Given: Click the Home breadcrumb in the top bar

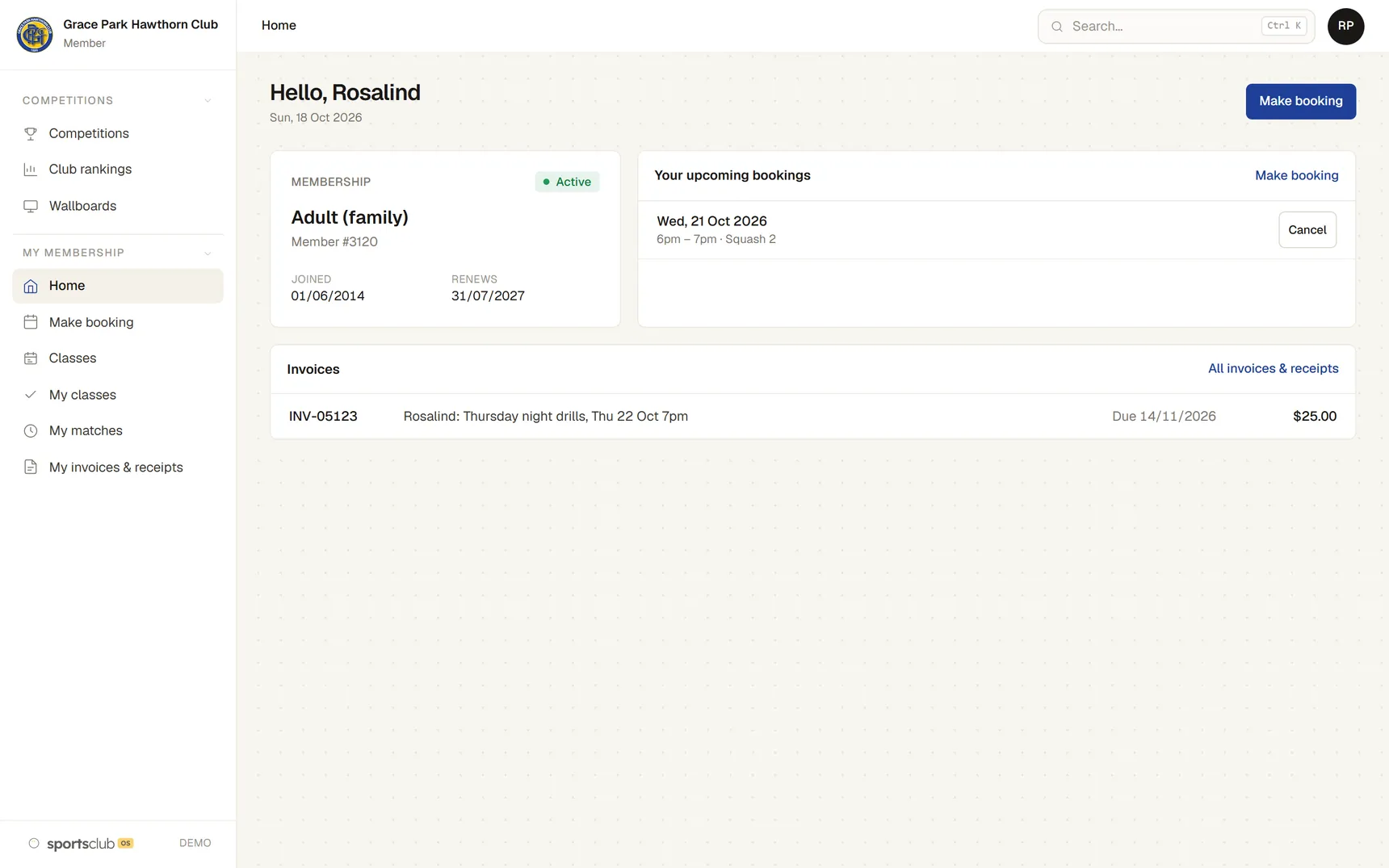Looking at the screenshot, I should coord(279,26).
